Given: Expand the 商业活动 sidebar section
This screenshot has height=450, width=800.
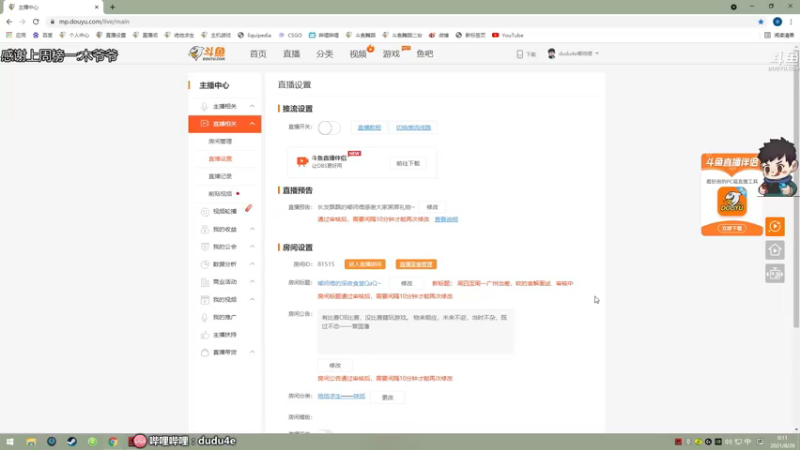Looking at the screenshot, I should [x=252, y=282].
